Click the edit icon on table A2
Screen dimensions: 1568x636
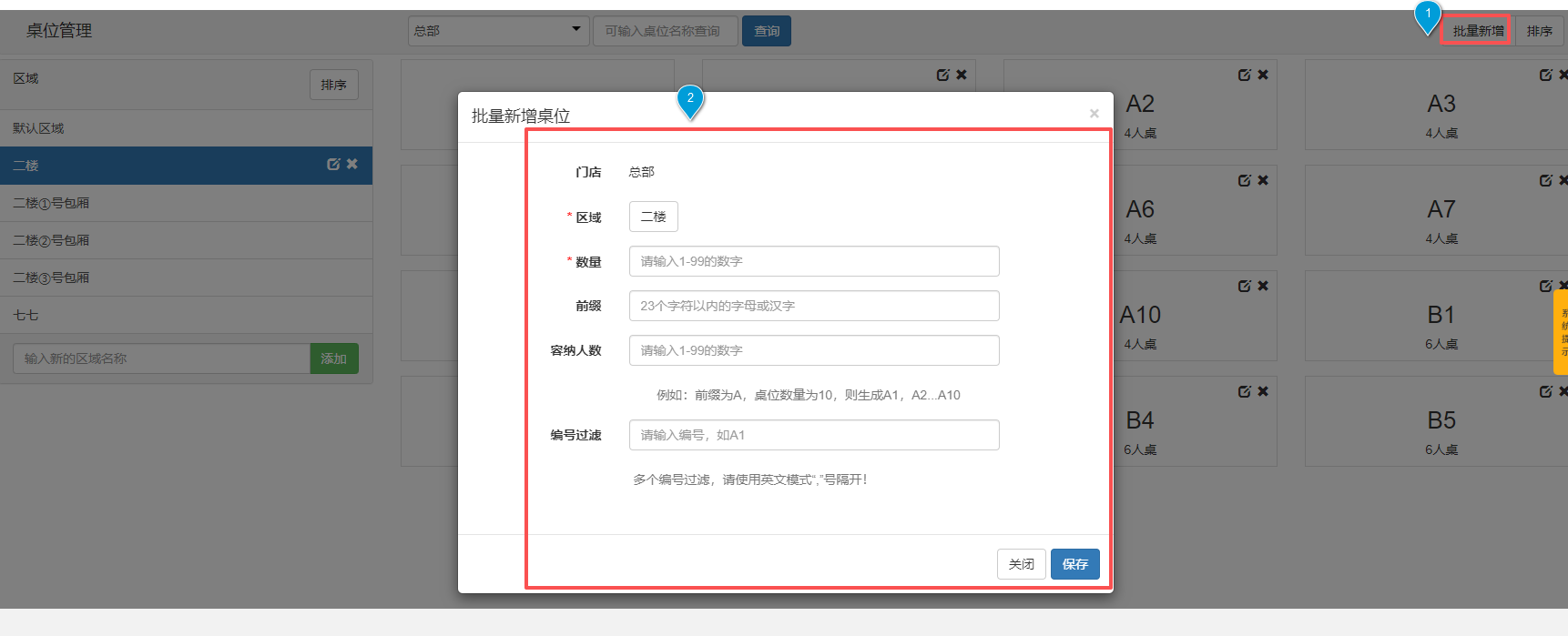point(1244,75)
